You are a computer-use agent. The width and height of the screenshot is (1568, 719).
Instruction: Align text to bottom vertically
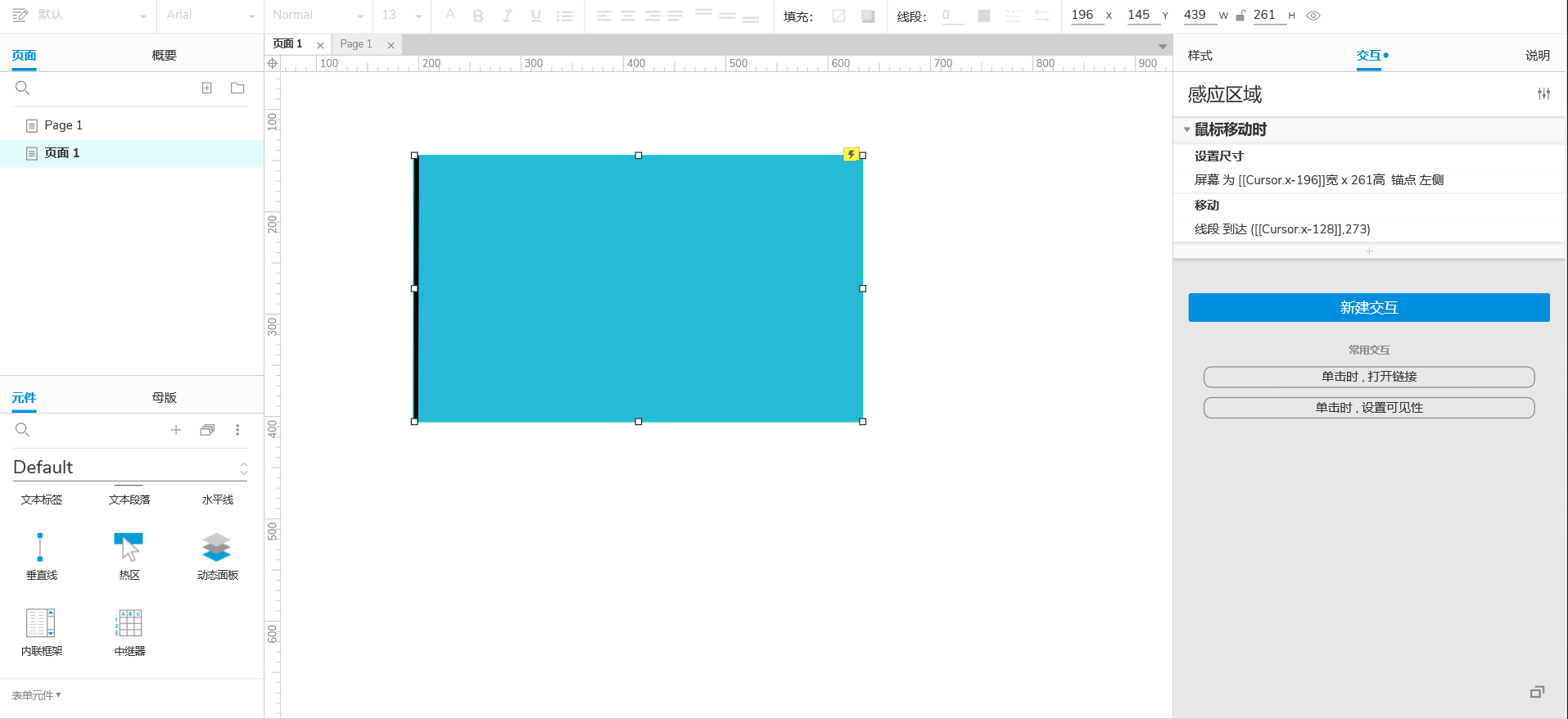(x=751, y=17)
